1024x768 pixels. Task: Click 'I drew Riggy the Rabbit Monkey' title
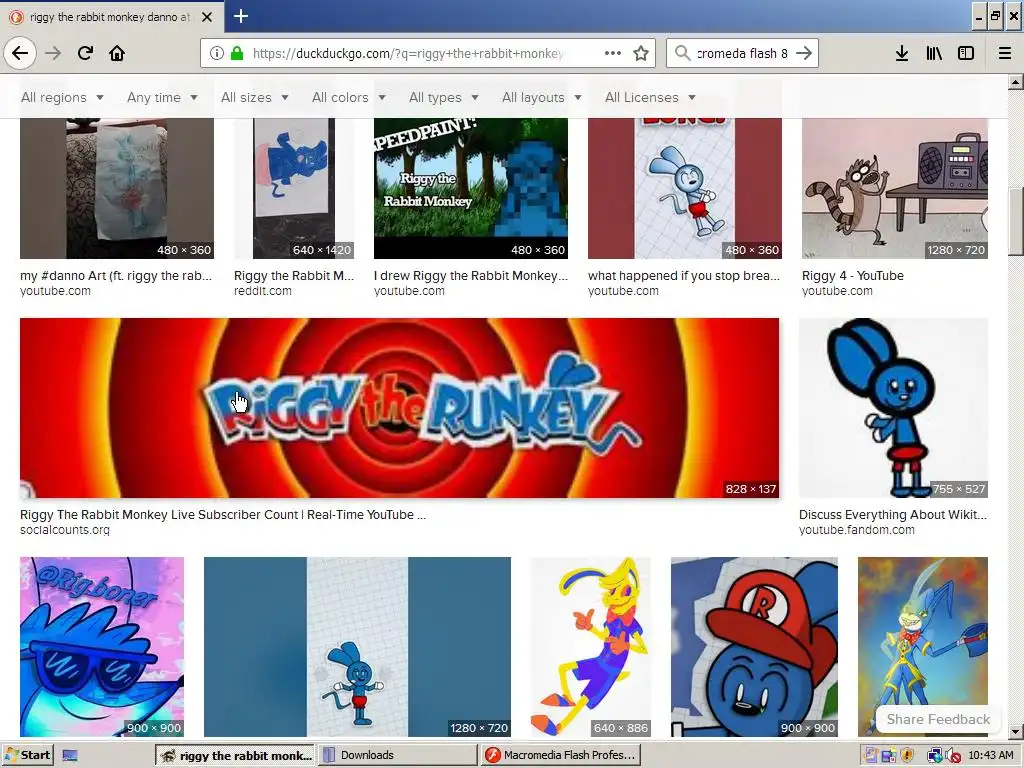coord(471,276)
